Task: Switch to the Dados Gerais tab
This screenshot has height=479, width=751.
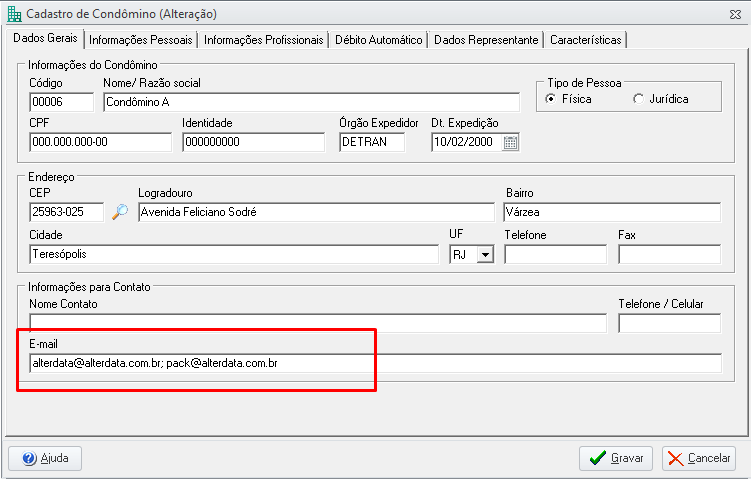Action: (45, 38)
